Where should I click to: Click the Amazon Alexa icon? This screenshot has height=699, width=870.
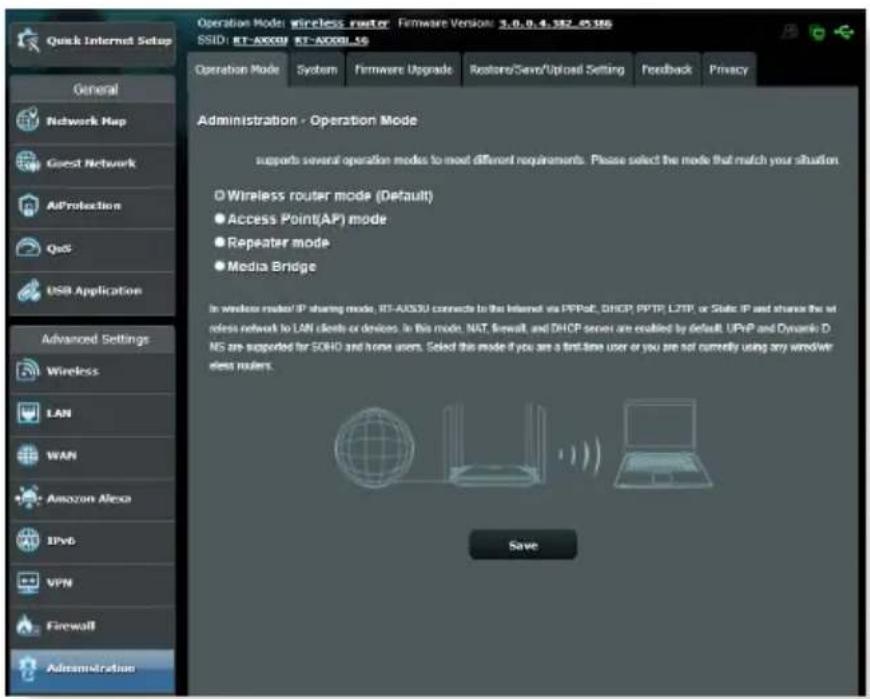coord(28,498)
